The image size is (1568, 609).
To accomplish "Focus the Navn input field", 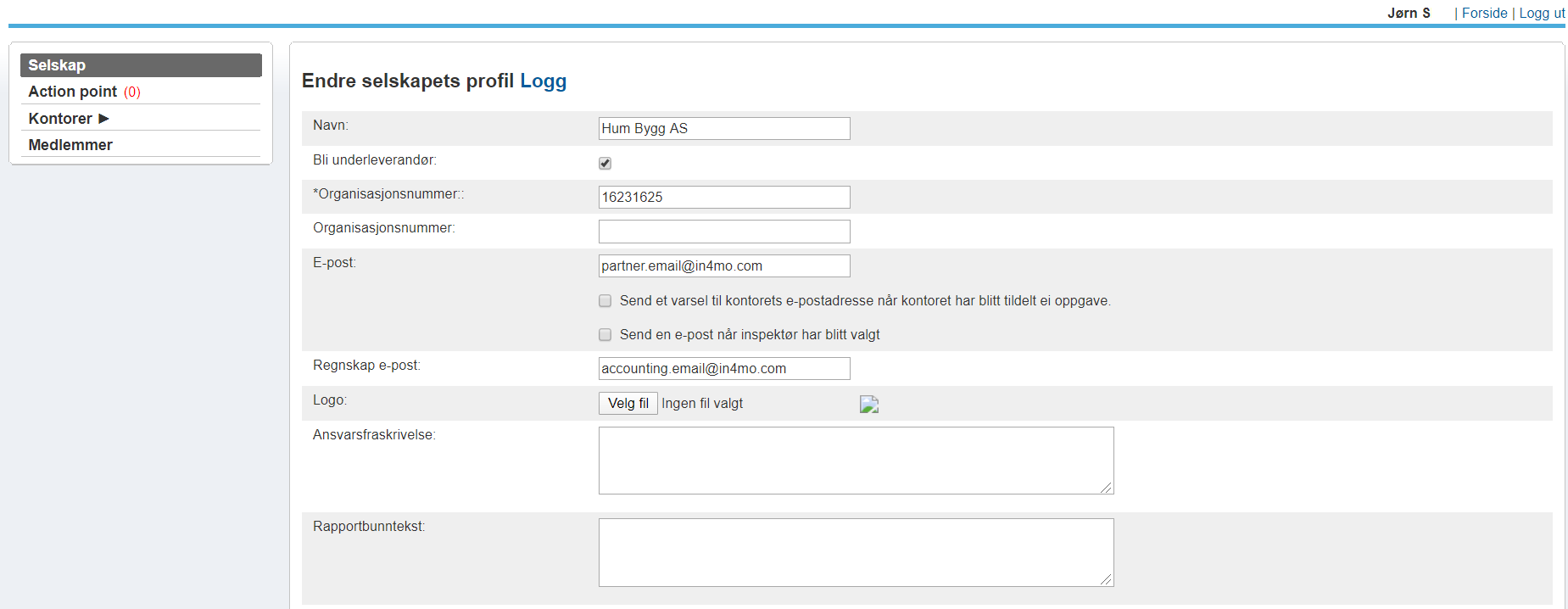I will coord(723,128).
